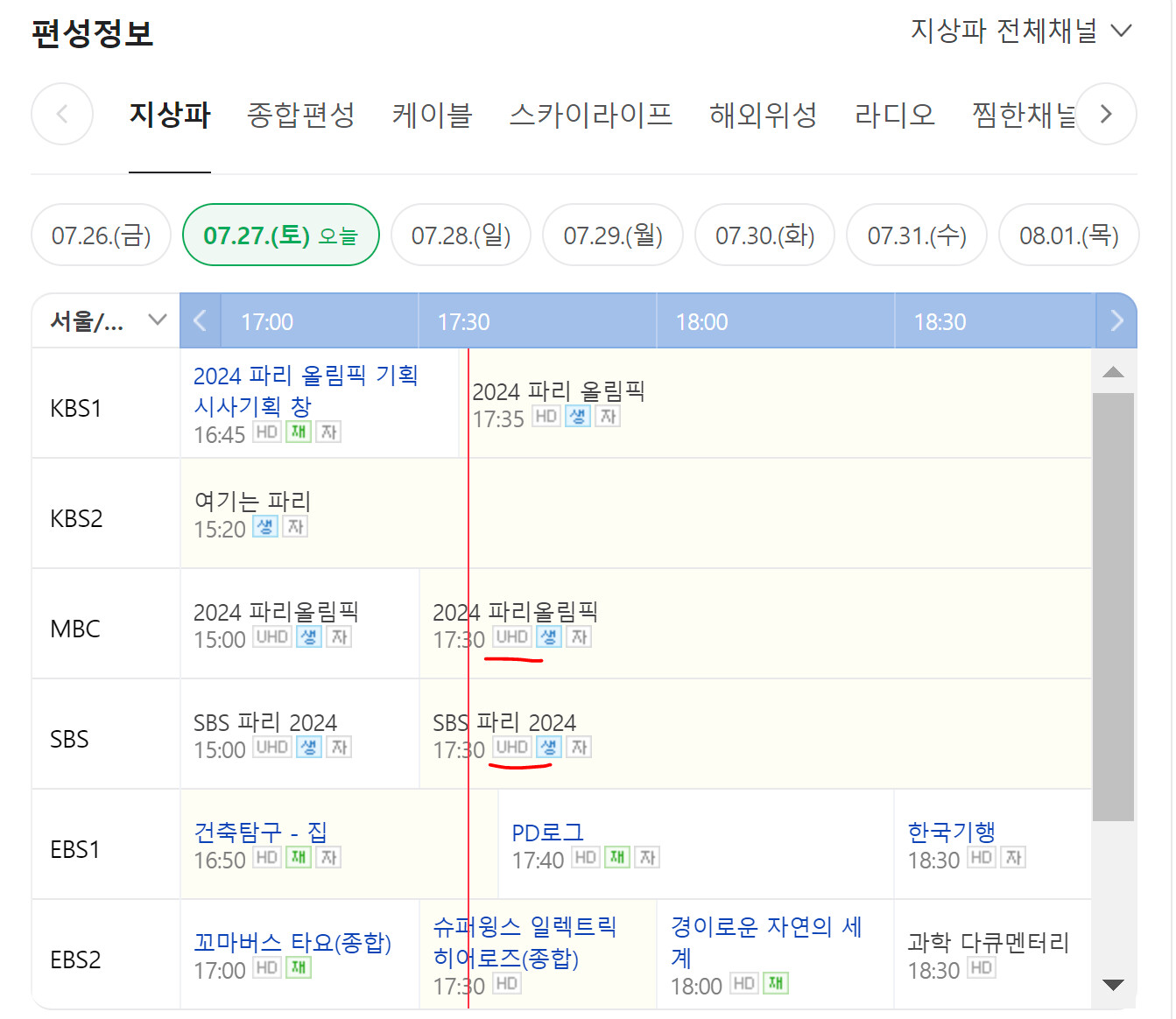The width and height of the screenshot is (1176, 1019).
Task: Click the SBS channel name
Action: [69, 739]
